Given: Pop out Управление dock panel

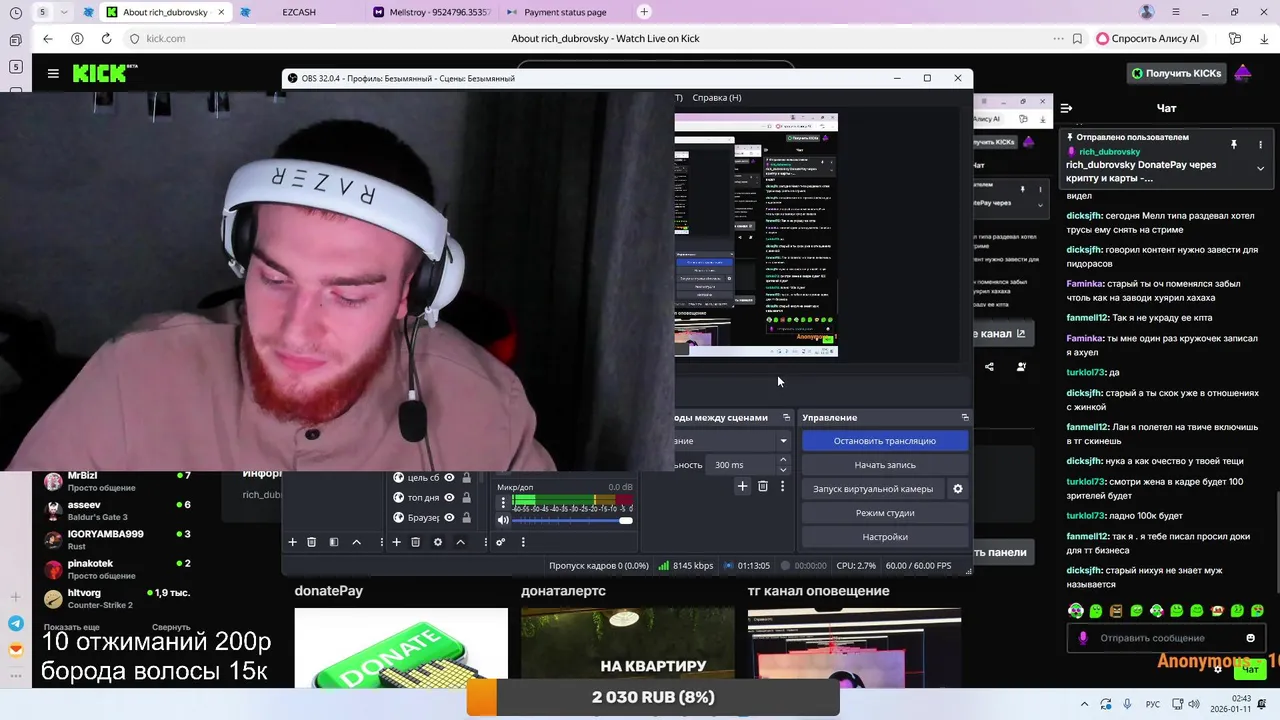Looking at the screenshot, I should pos(964,417).
